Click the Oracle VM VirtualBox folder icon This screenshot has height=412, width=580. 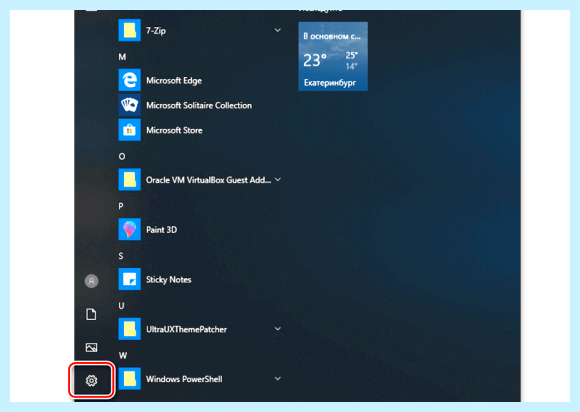[129, 179]
